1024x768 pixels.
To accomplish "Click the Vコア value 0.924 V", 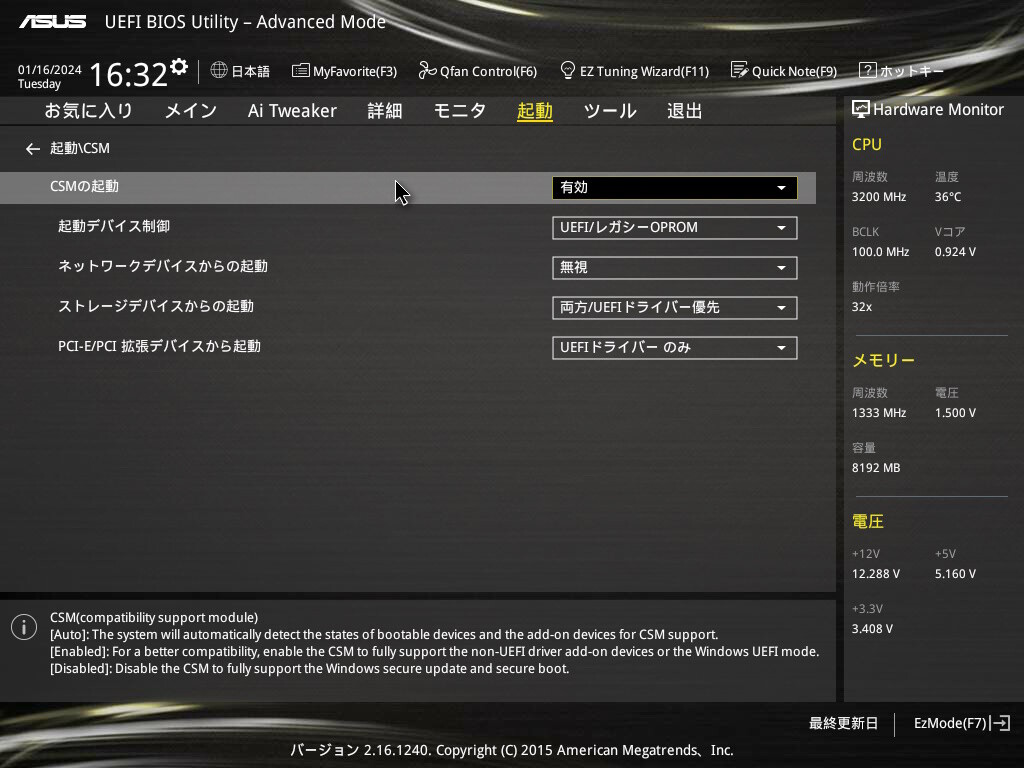I will 955,251.
